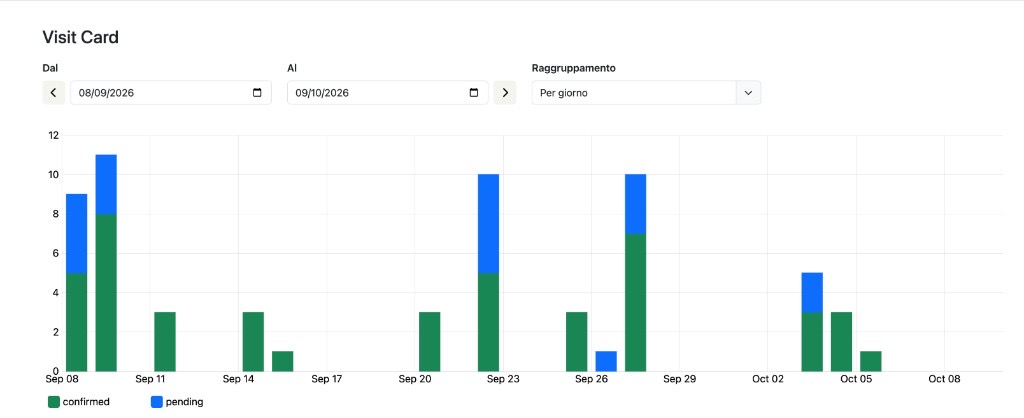Image resolution: width=1024 pixels, height=418 pixels.
Task: Select the Sep 27 pending blue segment
Action: [x=635, y=204]
